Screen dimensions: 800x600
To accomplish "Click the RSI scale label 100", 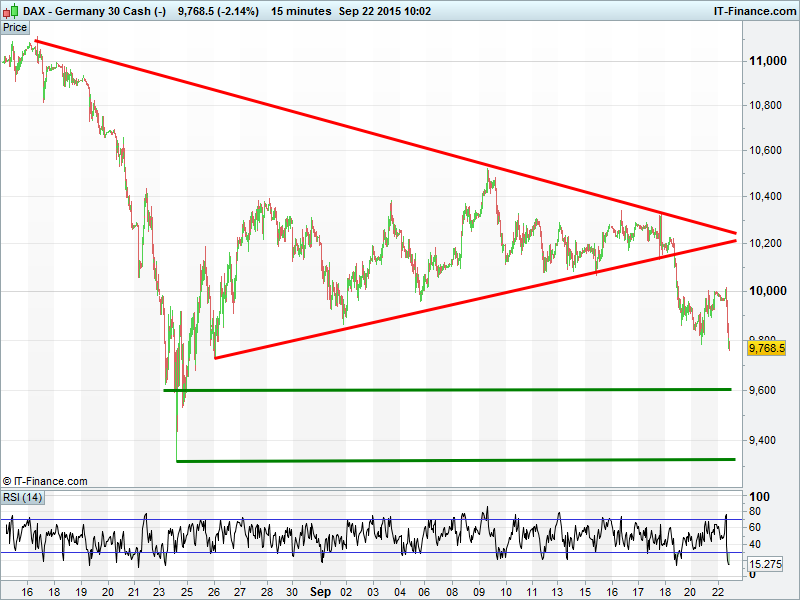I will pyautogui.click(x=761, y=497).
